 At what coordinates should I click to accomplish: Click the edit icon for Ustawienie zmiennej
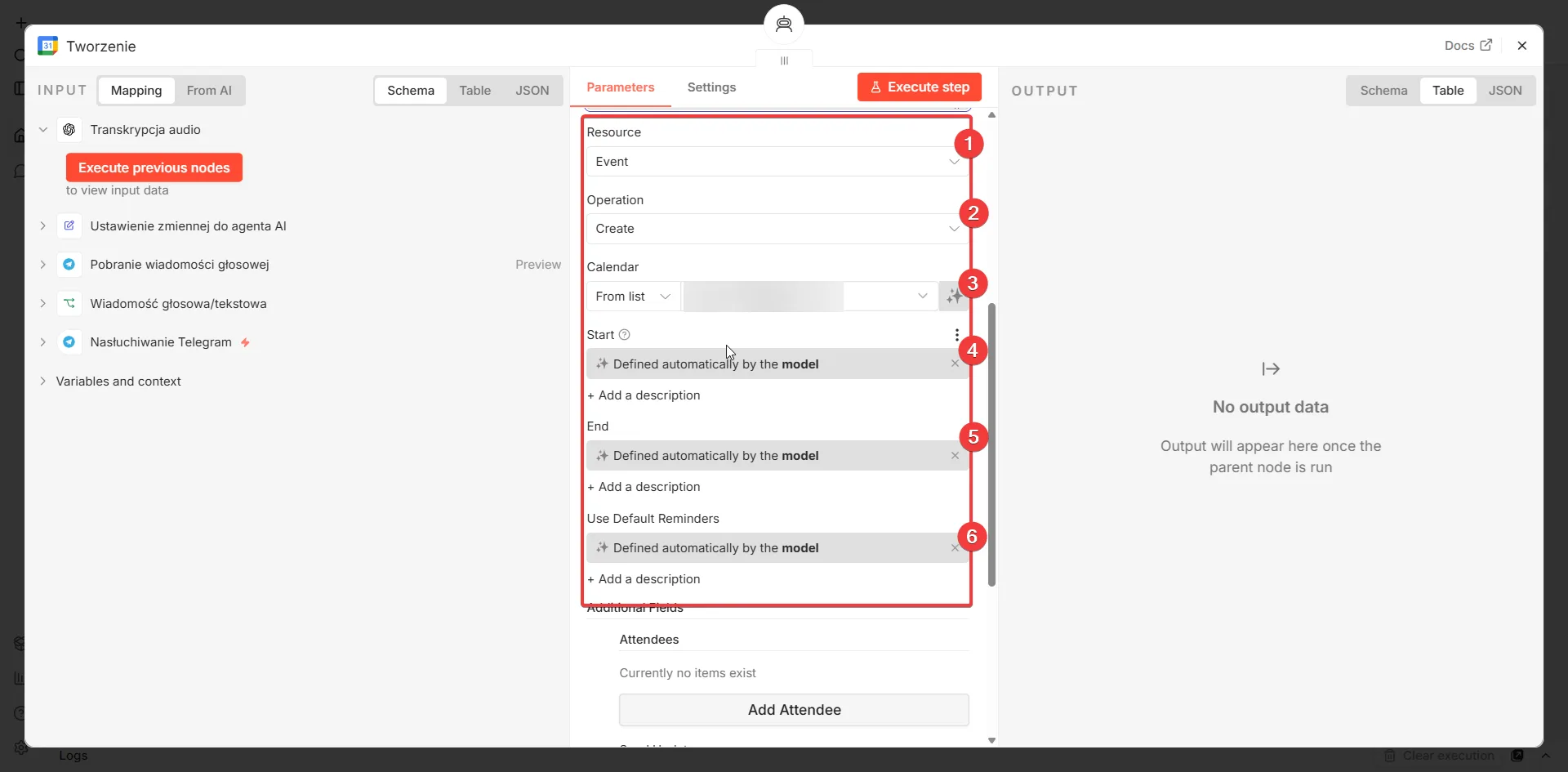click(x=69, y=225)
